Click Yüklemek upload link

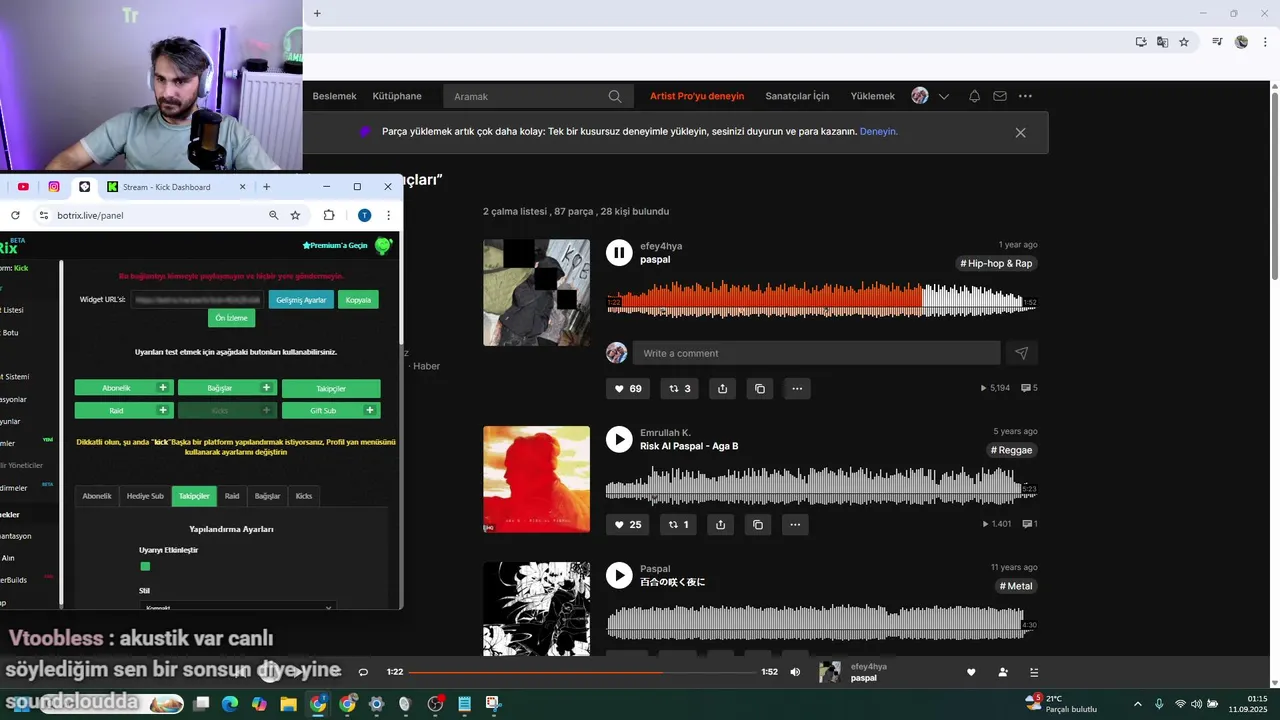point(873,96)
